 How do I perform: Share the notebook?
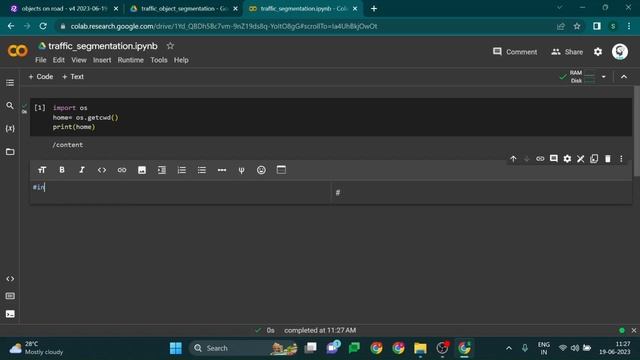click(x=567, y=52)
